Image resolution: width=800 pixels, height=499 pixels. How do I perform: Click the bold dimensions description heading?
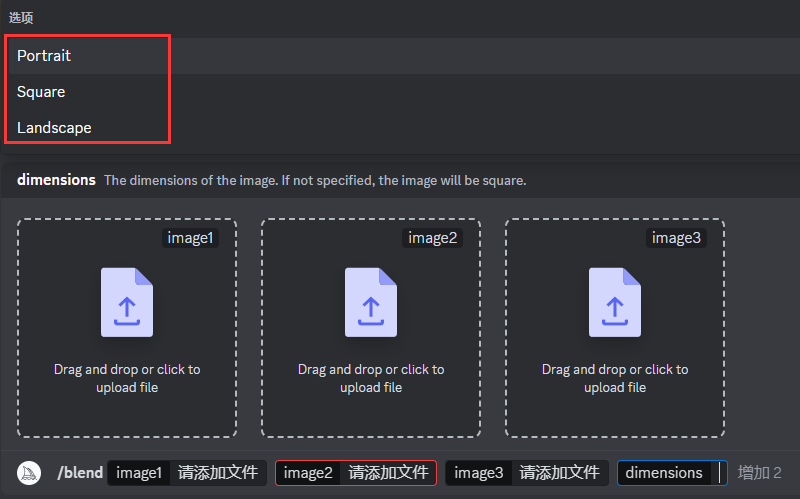pyautogui.click(x=56, y=180)
